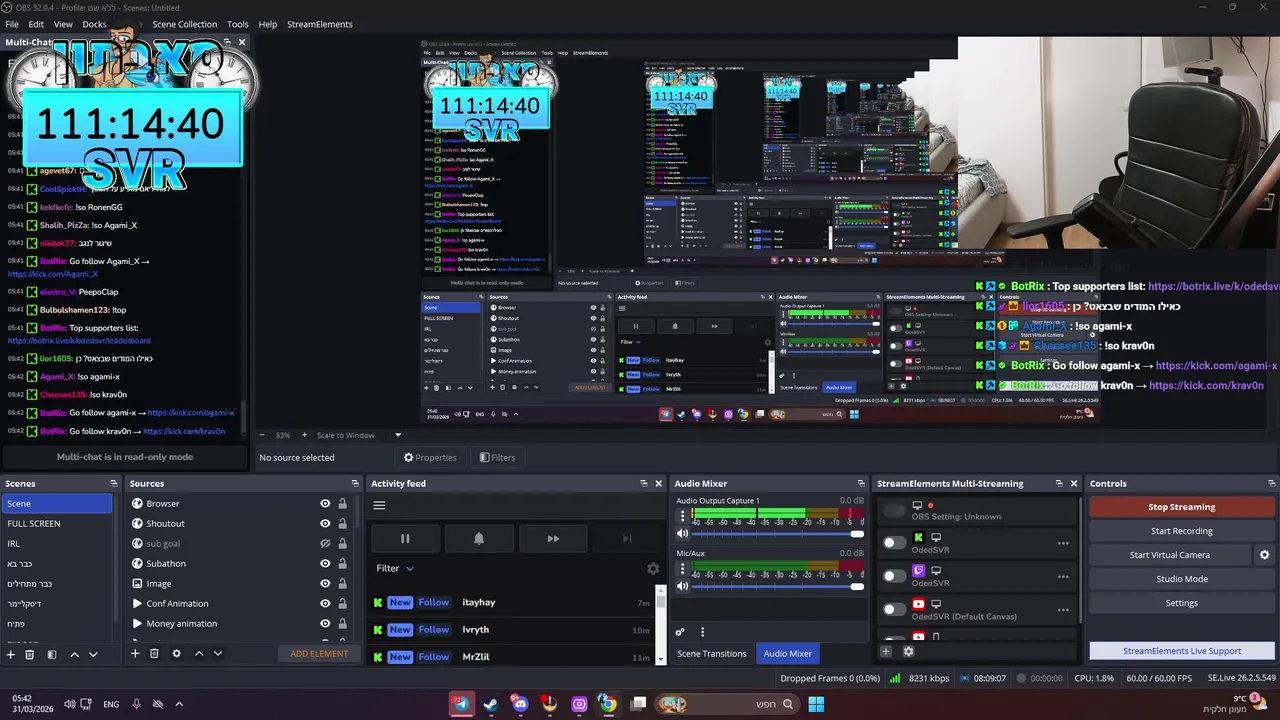
Task: Enable YouTube OdedSVR Default Canvas toggle
Action: point(894,609)
